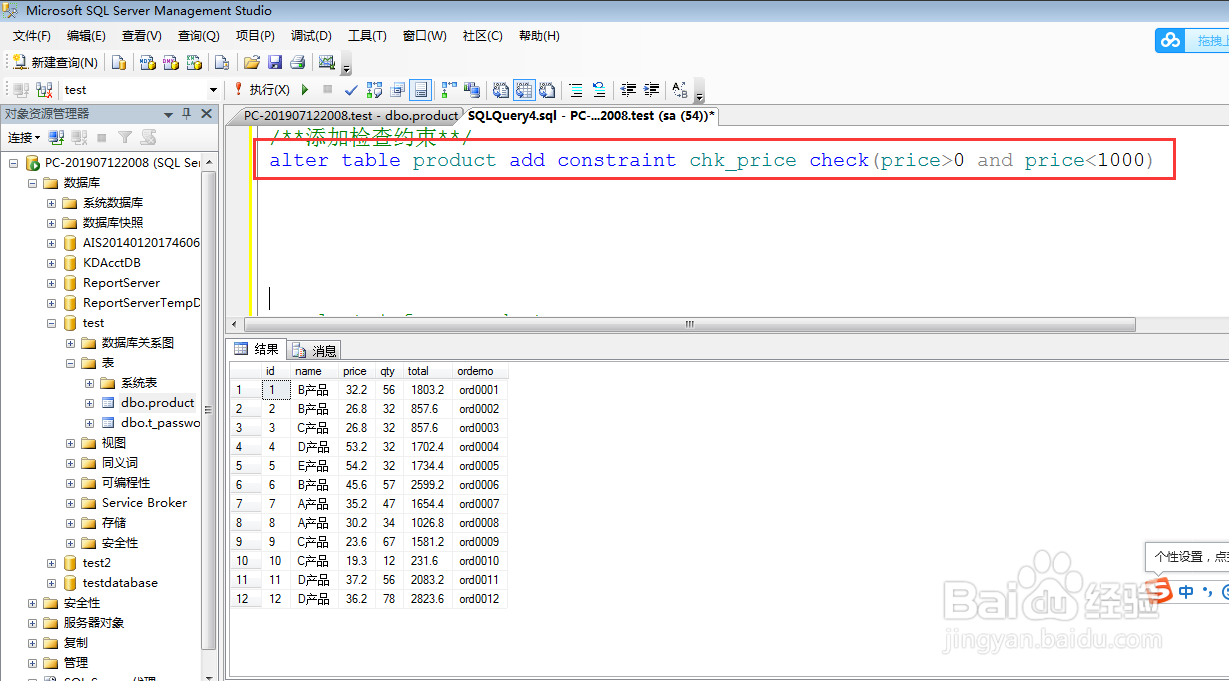Viewport: 1229px width, 681px height.
Task: Collapse the test database node
Action: coord(51,323)
